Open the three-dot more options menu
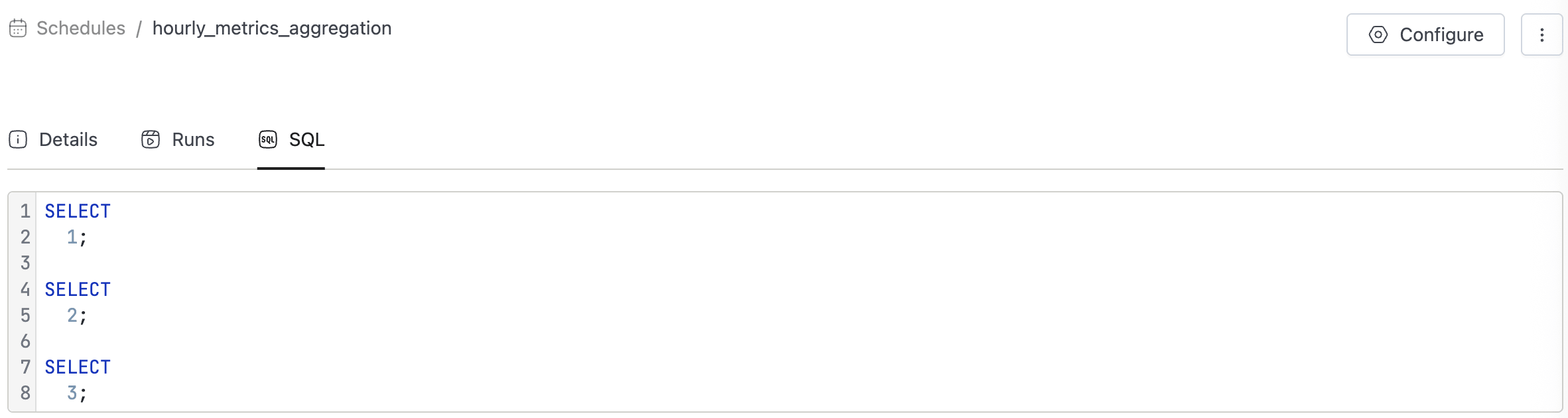This screenshot has width=1568, height=418. 1541,35
